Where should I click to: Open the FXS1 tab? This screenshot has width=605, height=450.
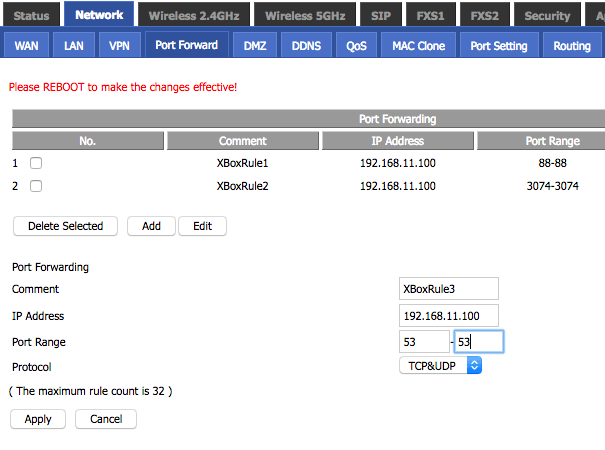(x=432, y=15)
